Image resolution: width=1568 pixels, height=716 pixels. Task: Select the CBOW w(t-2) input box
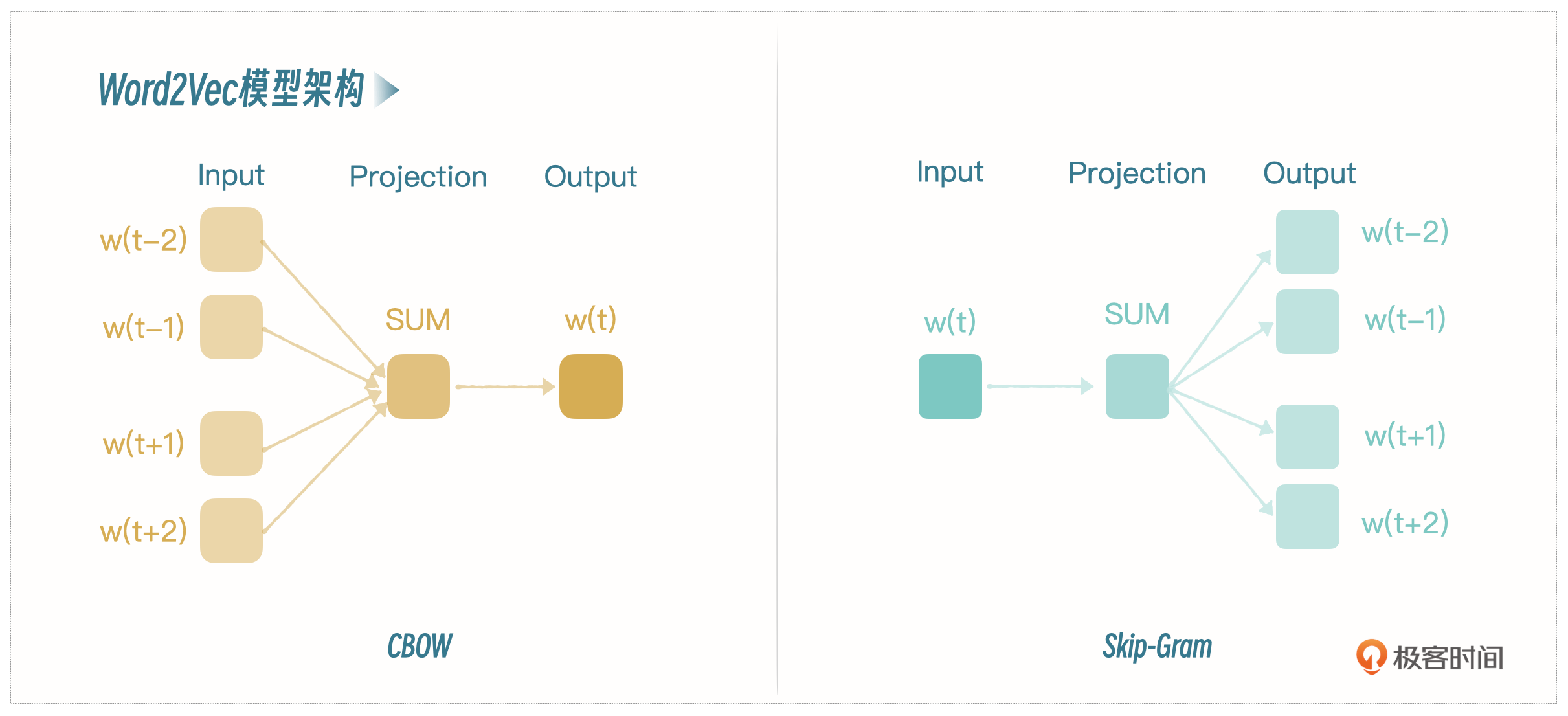tap(231, 240)
